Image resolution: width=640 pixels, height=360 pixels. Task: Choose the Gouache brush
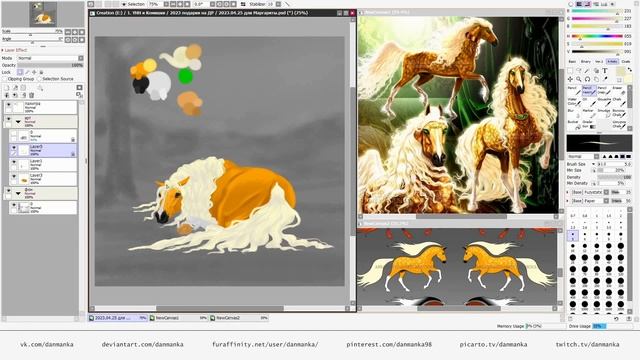click(604, 102)
